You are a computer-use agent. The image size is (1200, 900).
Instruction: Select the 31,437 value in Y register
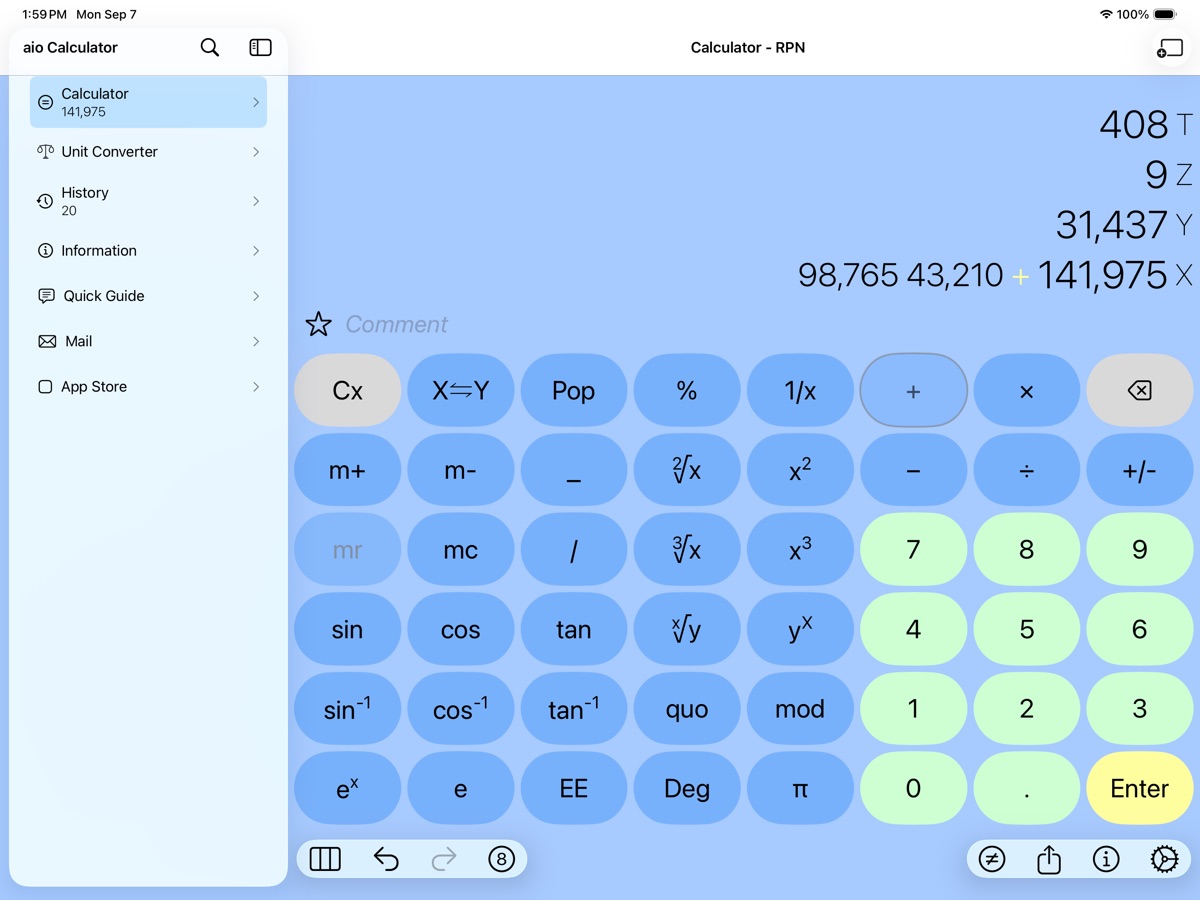pos(1112,225)
